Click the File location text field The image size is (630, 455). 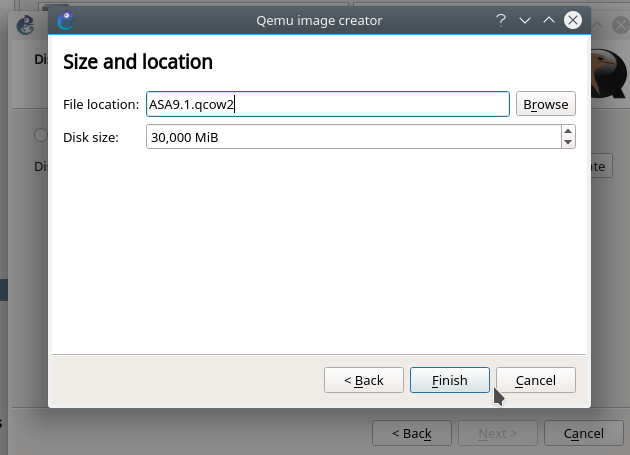tap(327, 104)
